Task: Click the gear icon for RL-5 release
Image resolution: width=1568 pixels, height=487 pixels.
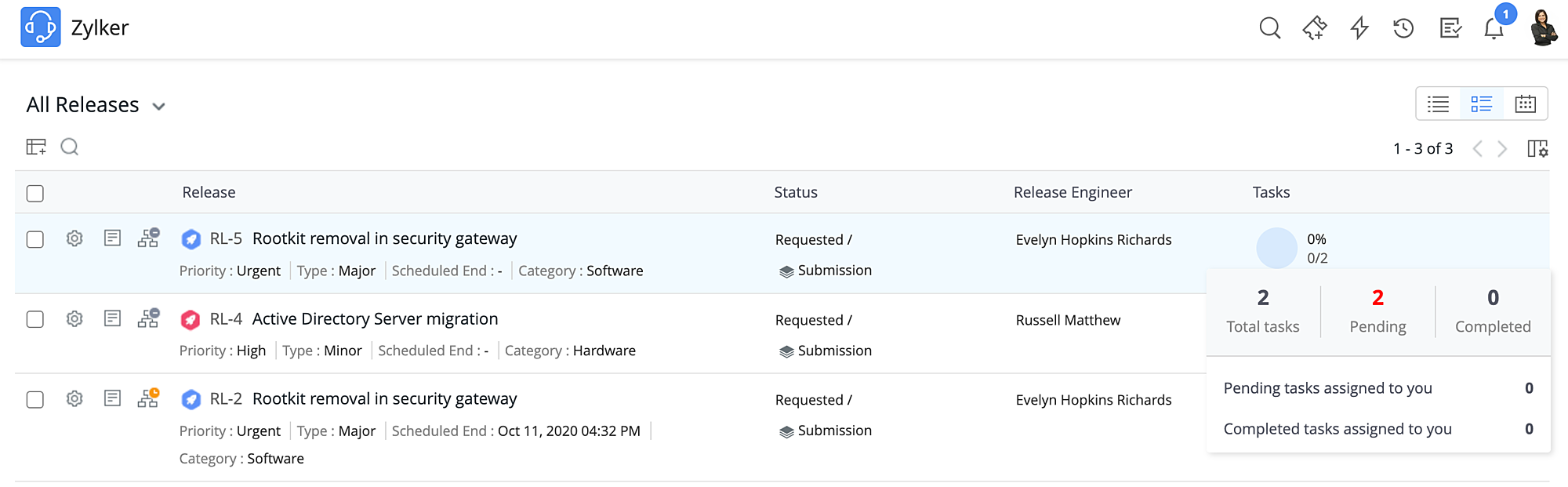Action: coord(74,238)
